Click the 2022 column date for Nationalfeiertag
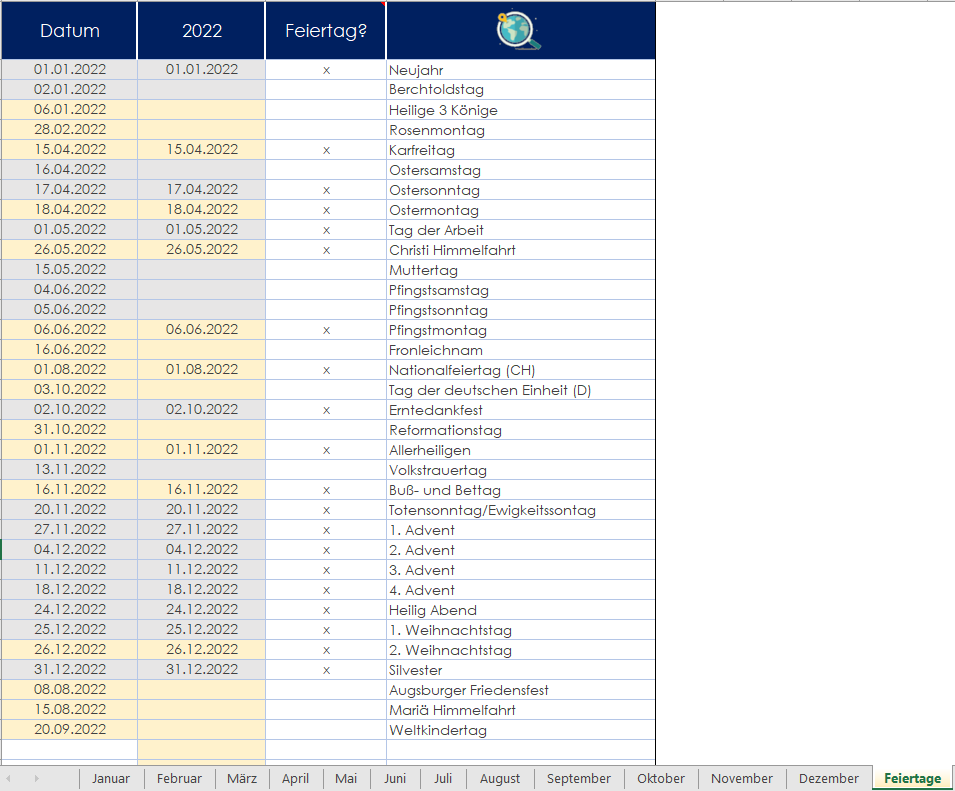 coord(202,370)
